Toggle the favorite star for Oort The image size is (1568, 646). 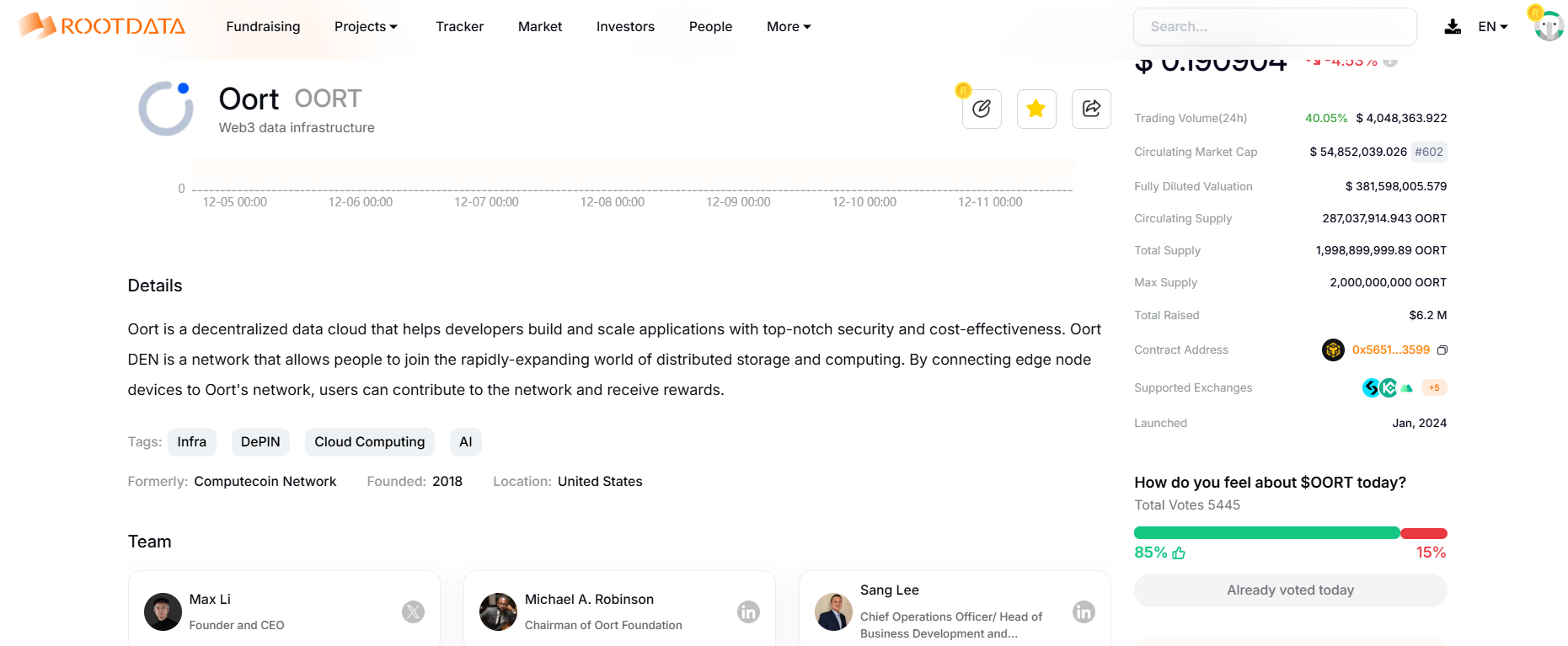pyautogui.click(x=1036, y=109)
